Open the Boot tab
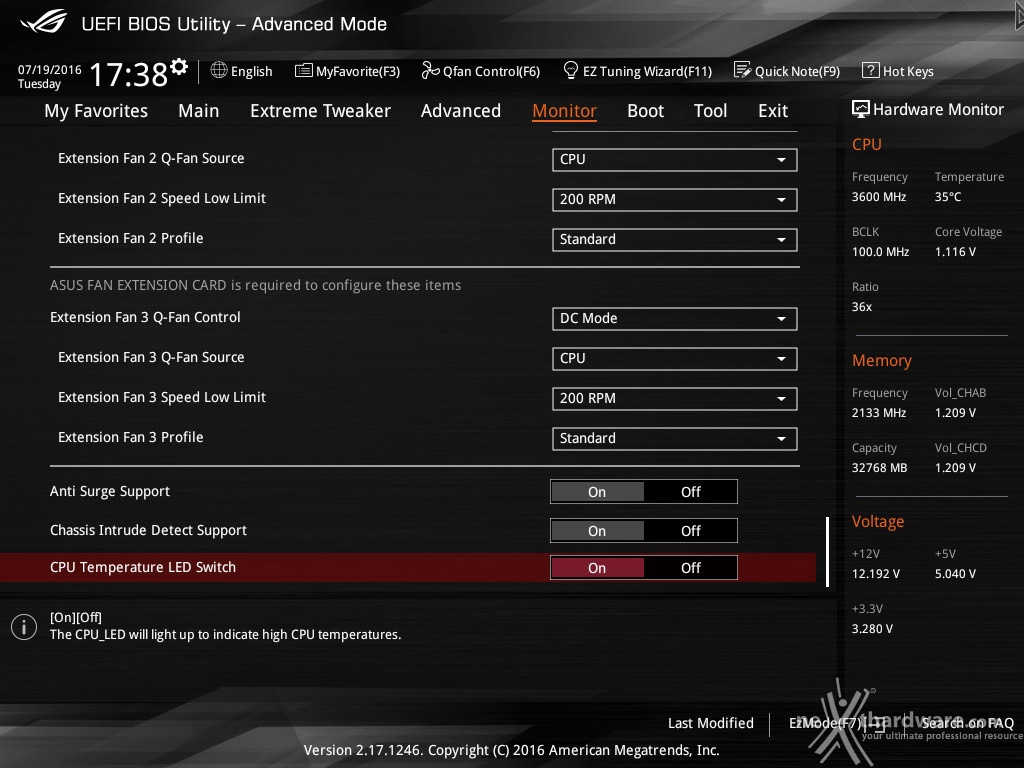Viewport: 1024px width, 768px height. coord(645,111)
